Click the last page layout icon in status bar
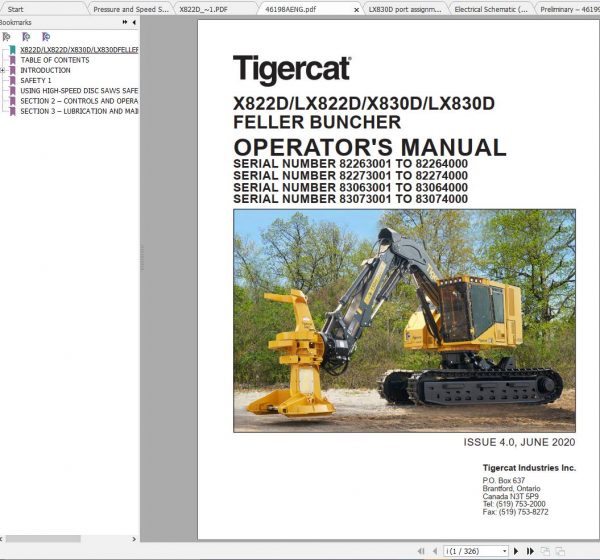Screen dimensions: 600x560 tap(560, 551)
